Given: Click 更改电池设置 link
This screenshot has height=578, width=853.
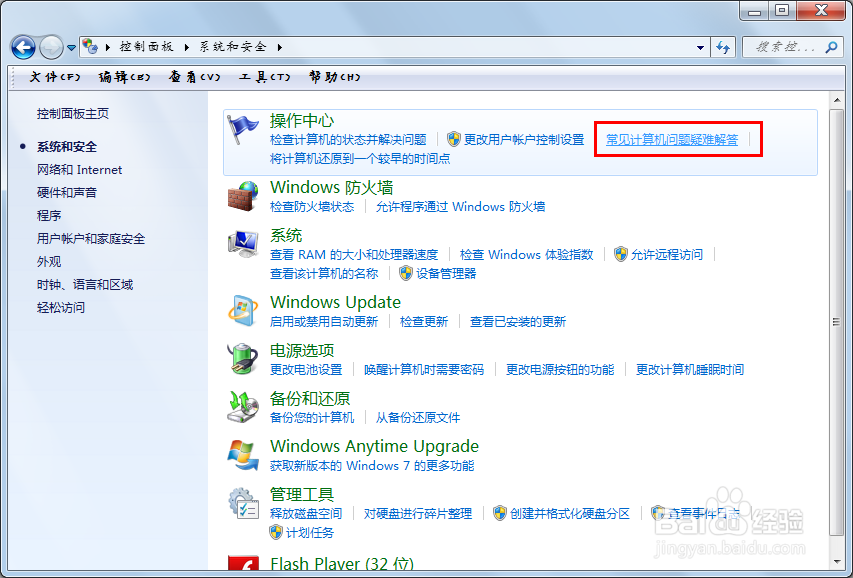Looking at the screenshot, I should coord(306,370).
